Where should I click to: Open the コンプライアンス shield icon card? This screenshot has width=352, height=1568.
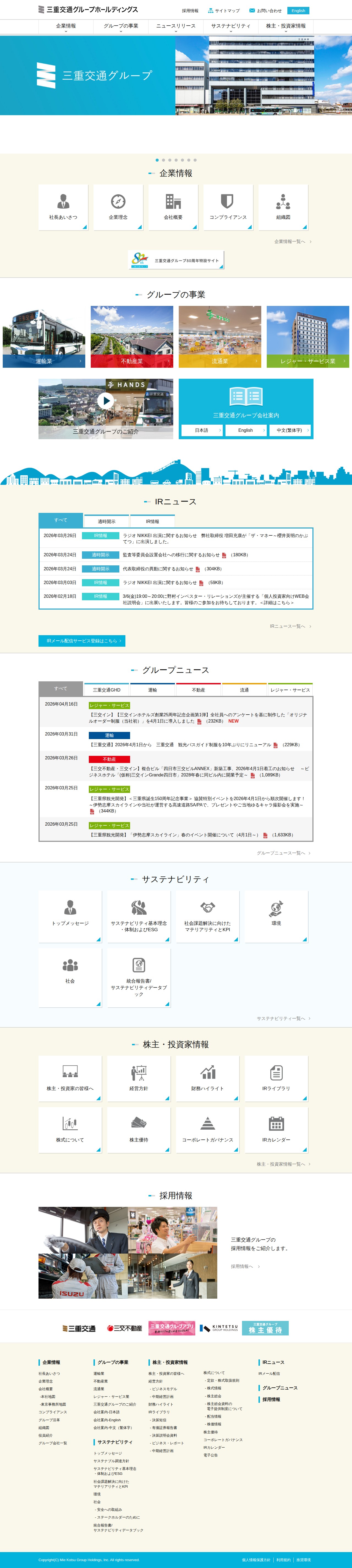point(228,208)
